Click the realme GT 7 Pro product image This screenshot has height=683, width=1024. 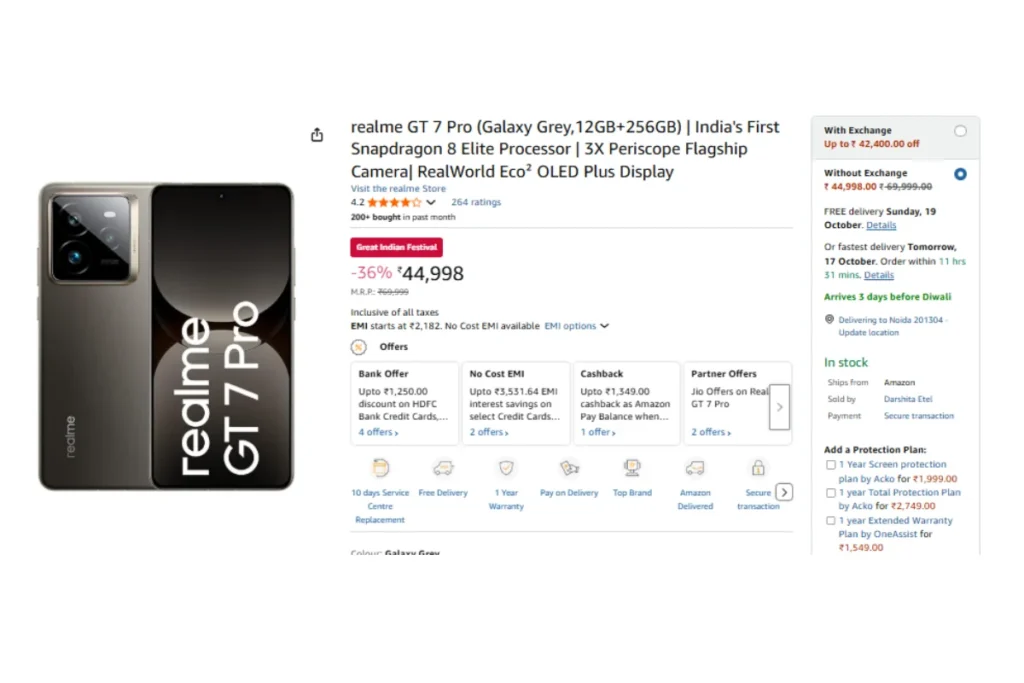(x=166, y=336)
